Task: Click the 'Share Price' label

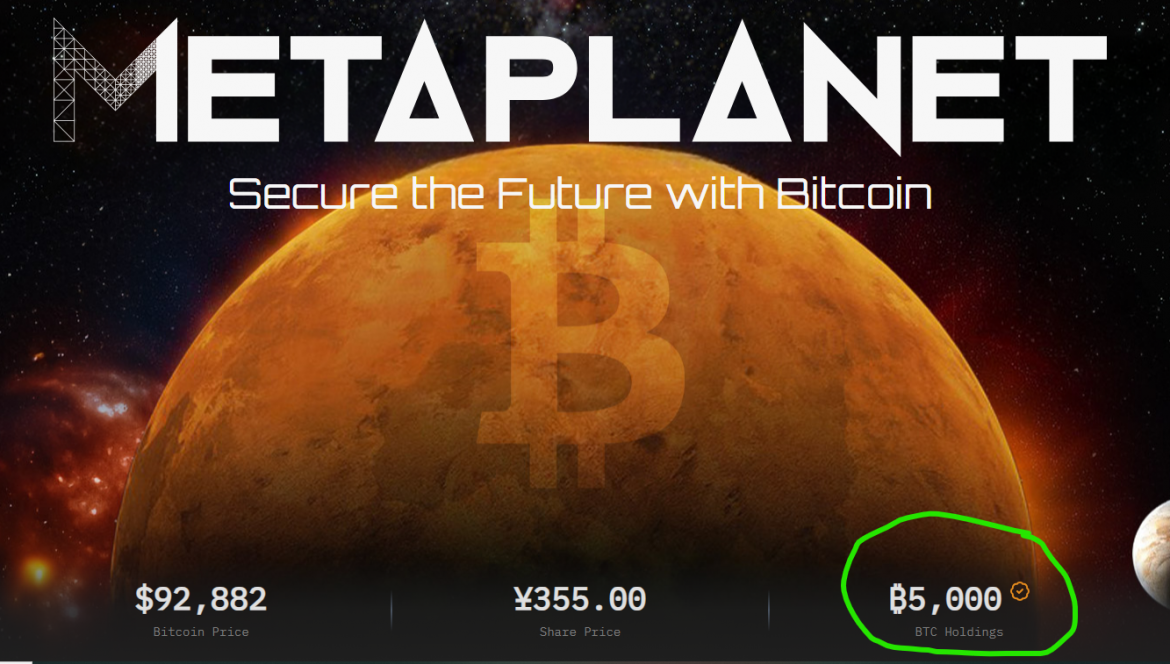Action: click(x=580, y=631)
